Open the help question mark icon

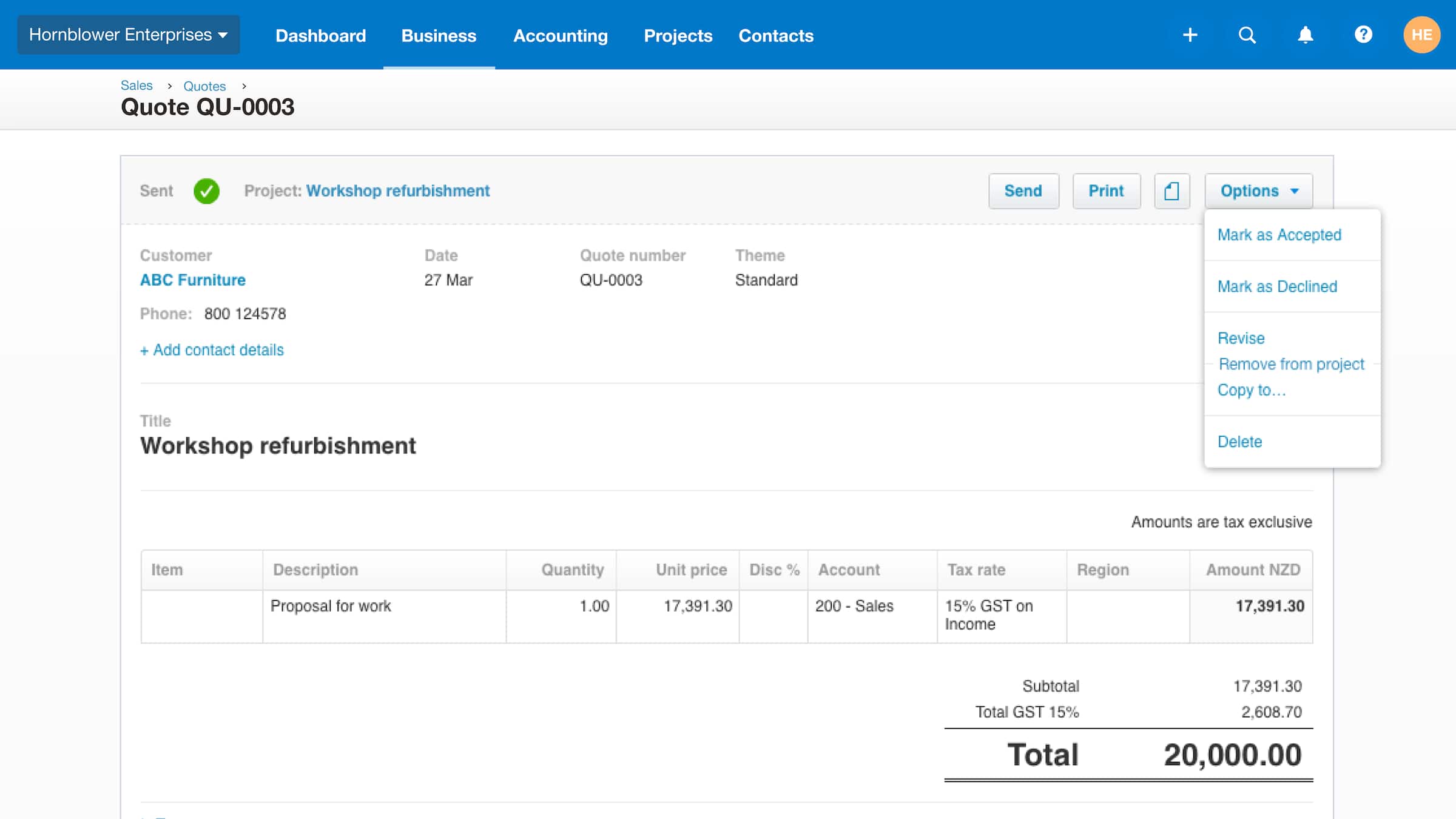(x=1363, y=35)
